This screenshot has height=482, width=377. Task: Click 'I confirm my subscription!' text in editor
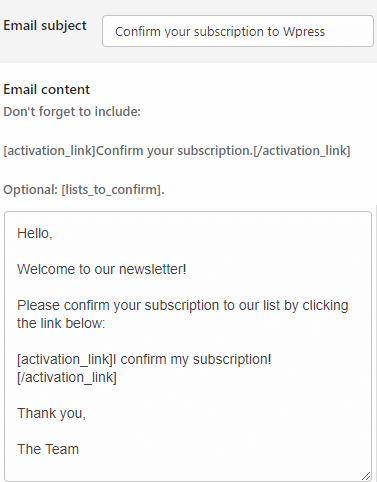[192, 359]
